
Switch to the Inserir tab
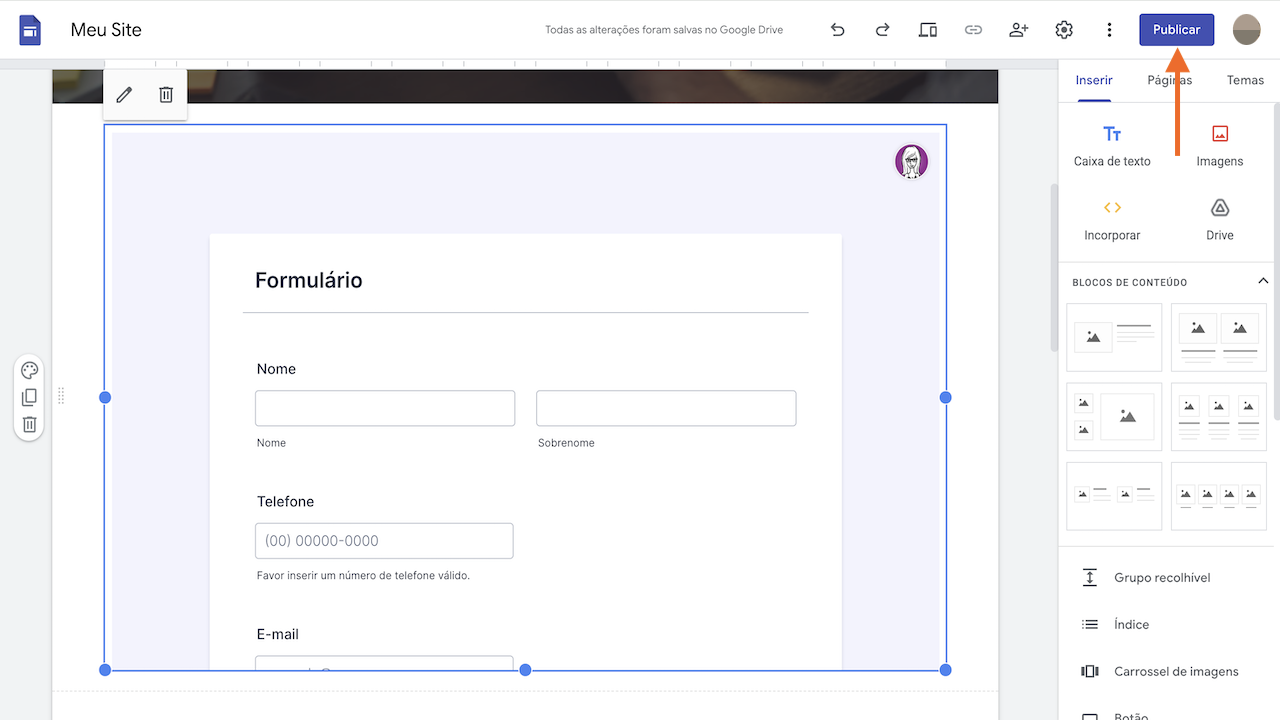[x=1094, y=80]
